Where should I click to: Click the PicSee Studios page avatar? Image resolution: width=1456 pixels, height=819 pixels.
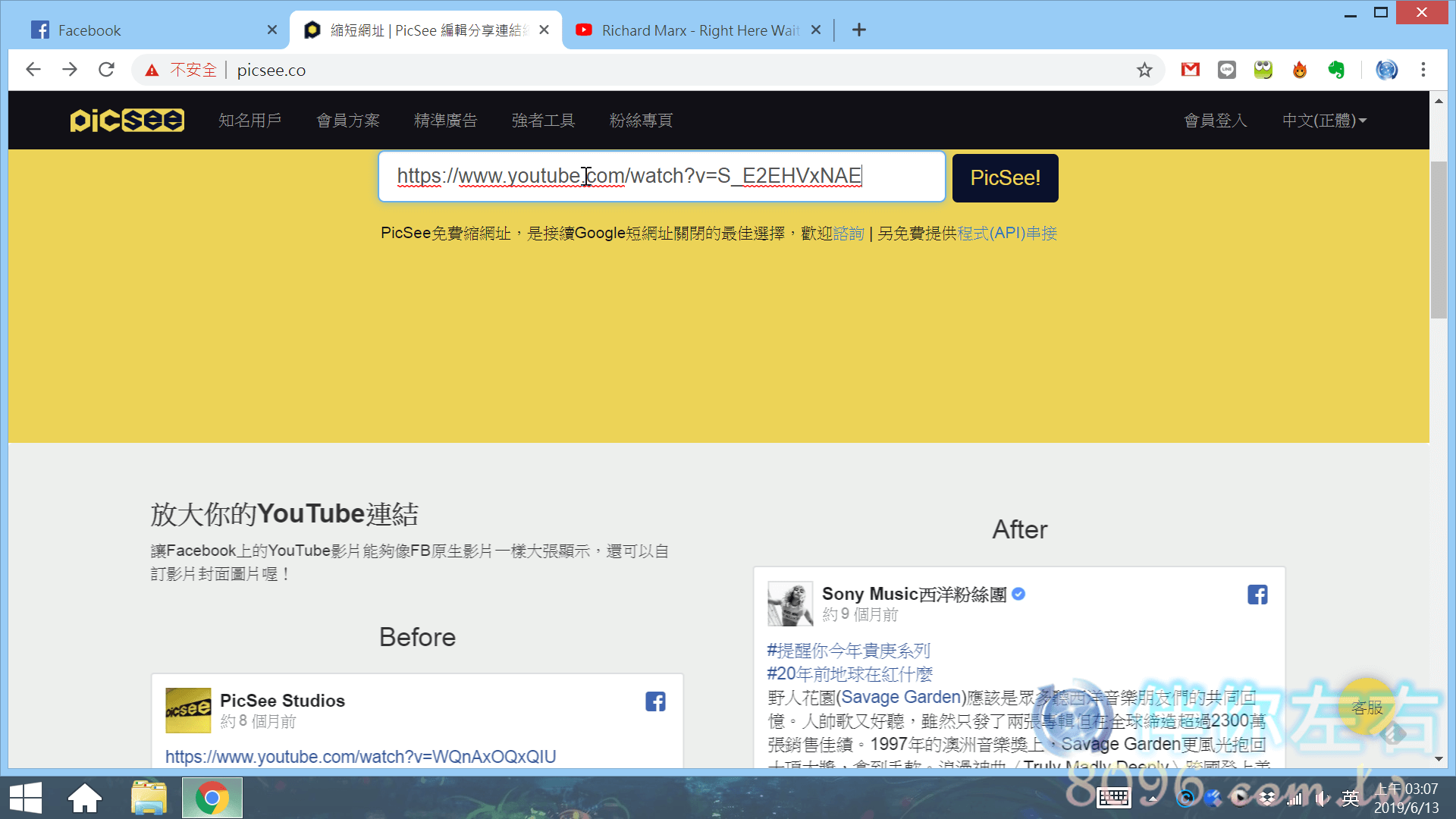point(188,710)
